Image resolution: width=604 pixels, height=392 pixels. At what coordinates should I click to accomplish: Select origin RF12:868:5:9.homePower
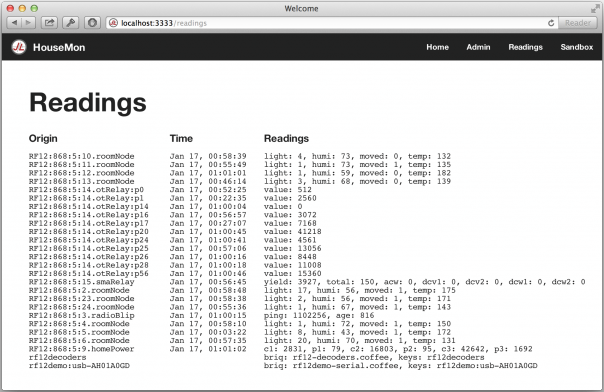click(x=82, y=349)
